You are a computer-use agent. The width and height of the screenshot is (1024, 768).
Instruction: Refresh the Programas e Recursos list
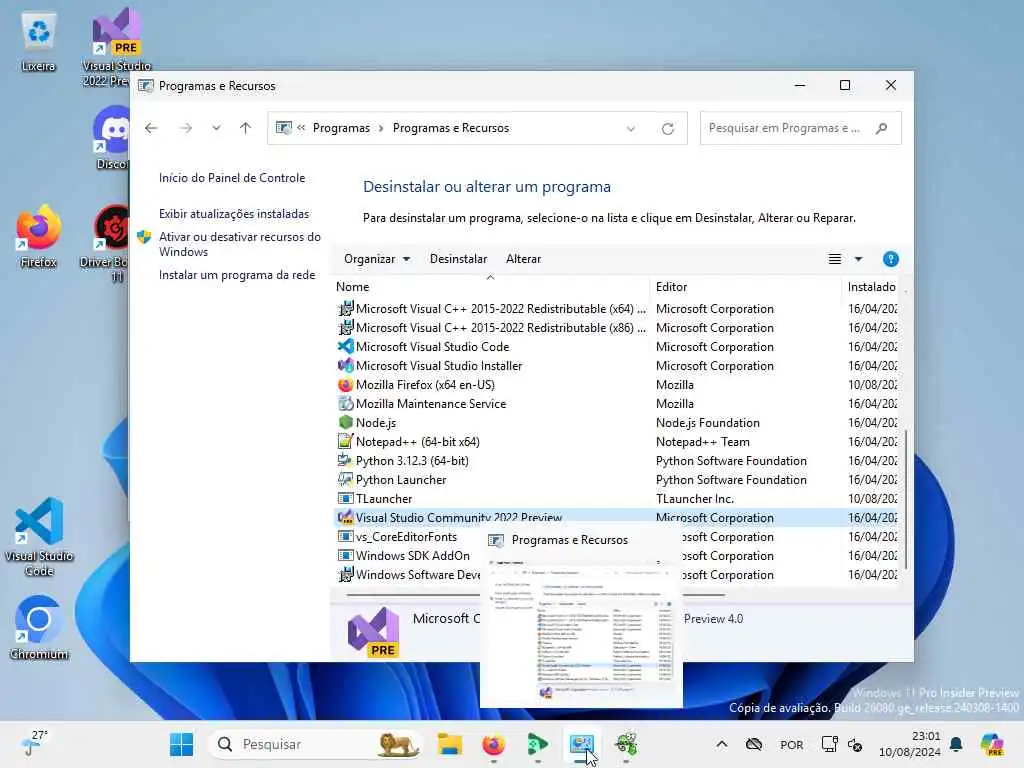tap(667, 129)
